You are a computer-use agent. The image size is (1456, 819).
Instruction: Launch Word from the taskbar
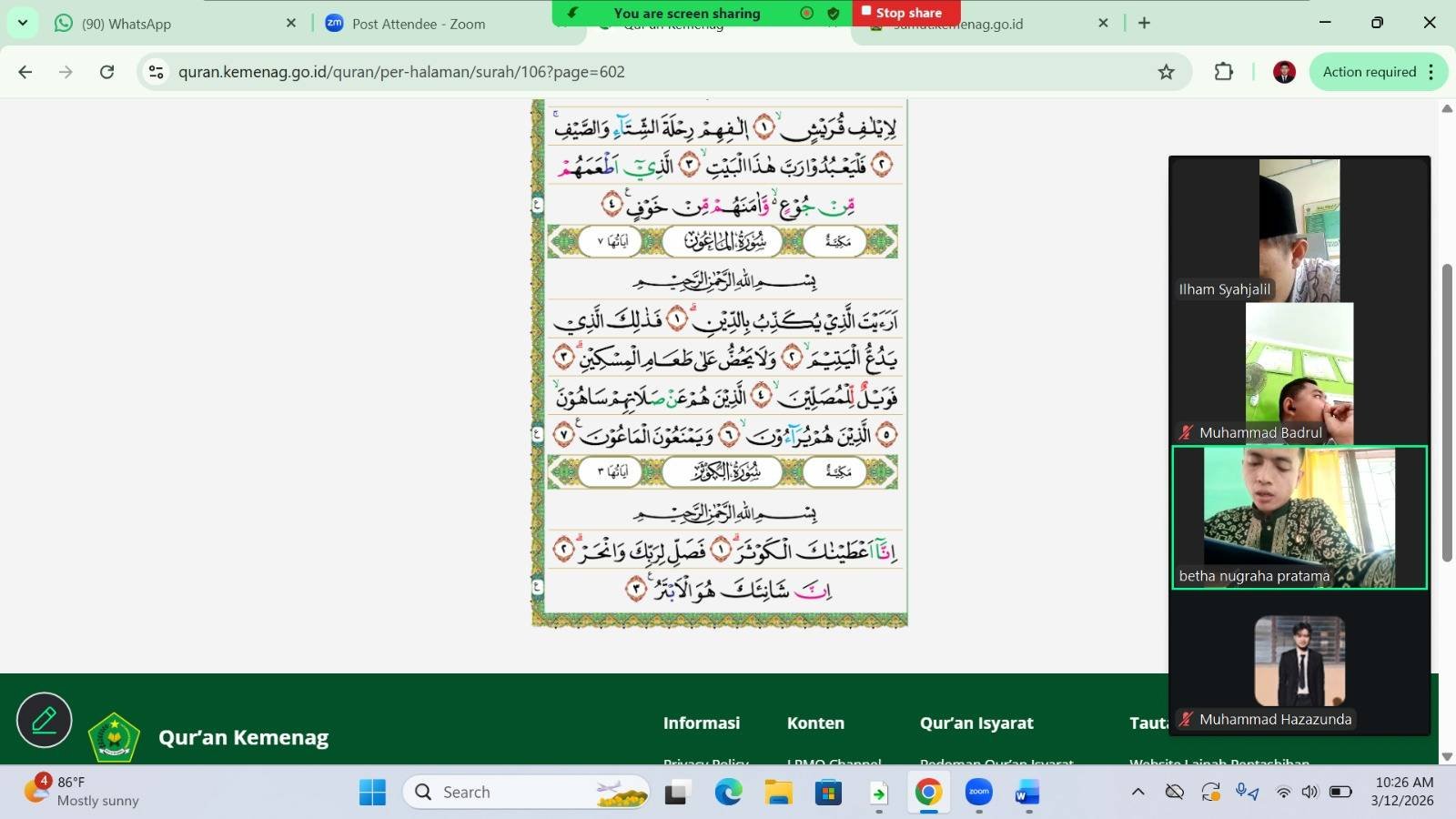[1026, 792]
